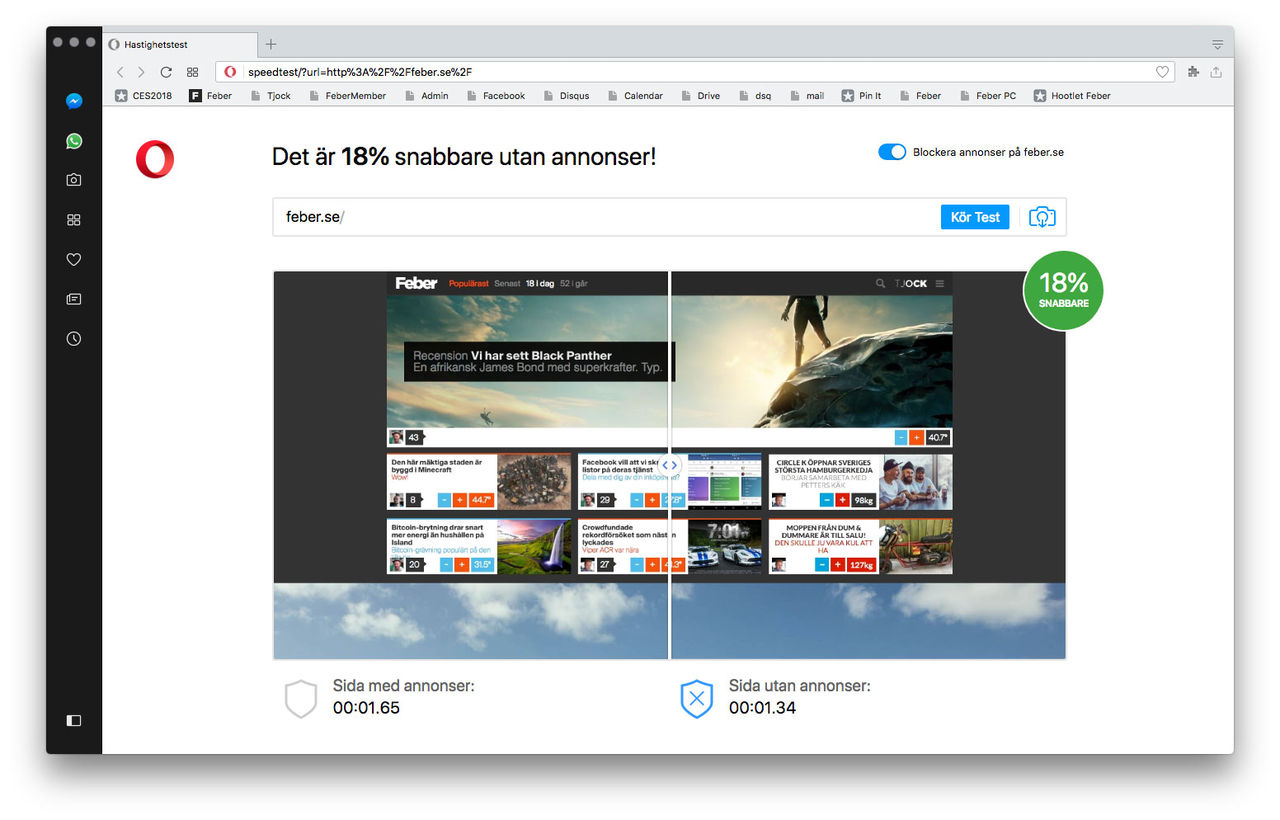Open the Pin It bookmark
The height and width of the screenshot is (820, 1280).
click(x=861, y=96)
